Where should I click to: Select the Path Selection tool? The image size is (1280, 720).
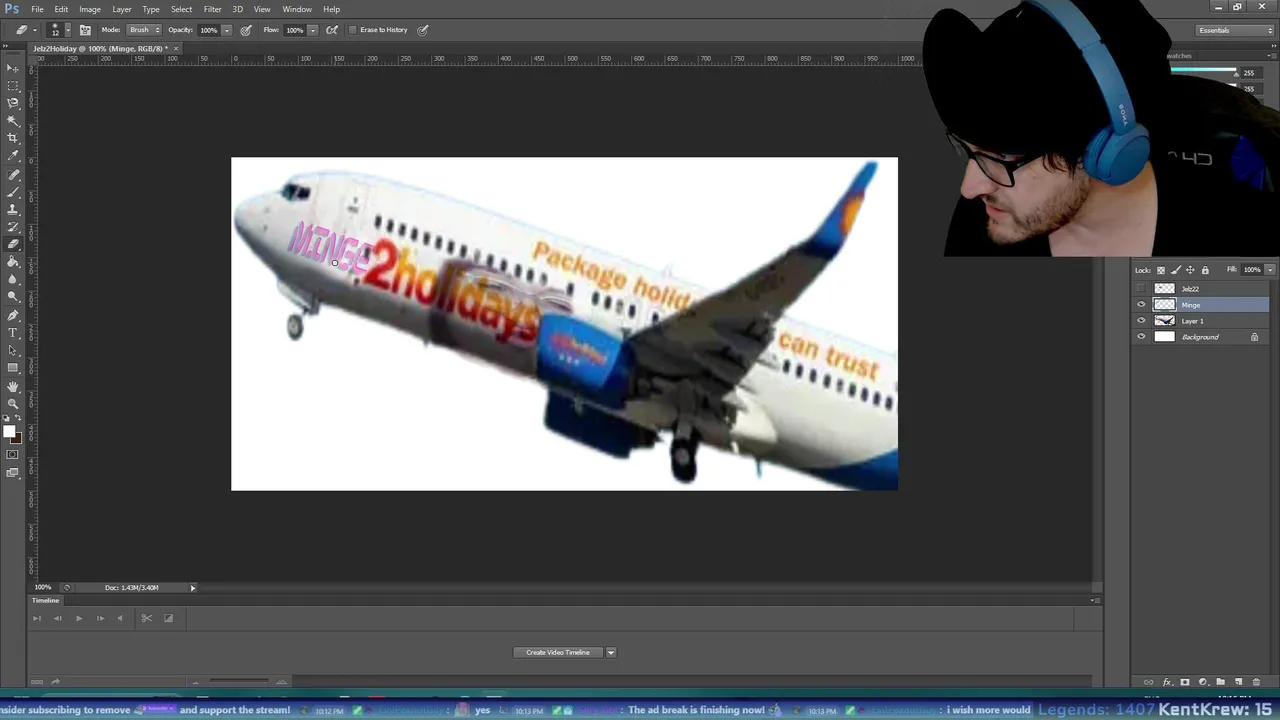(13, 350)
